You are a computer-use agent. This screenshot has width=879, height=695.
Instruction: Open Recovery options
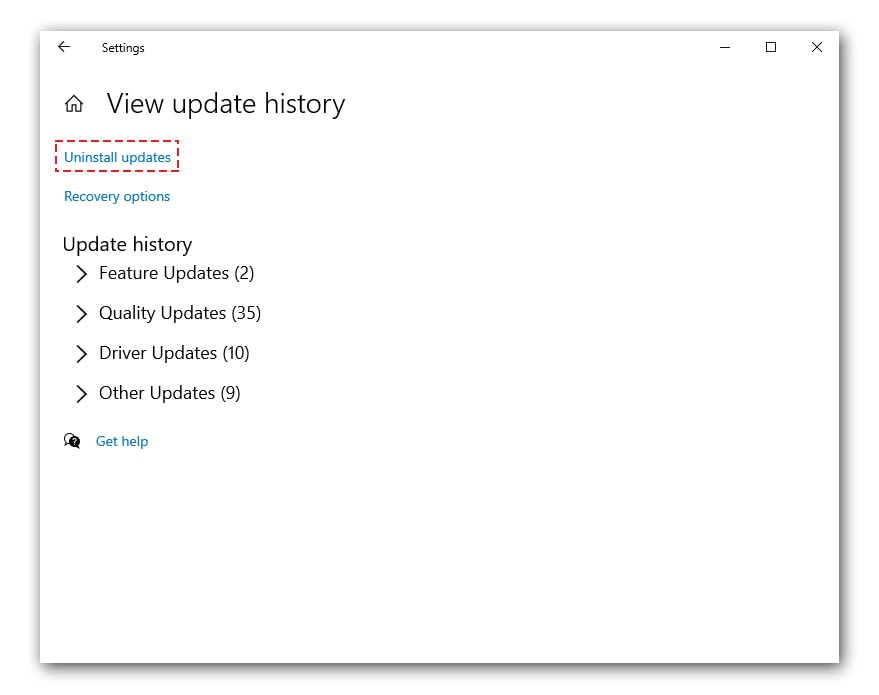pos(116,196)
